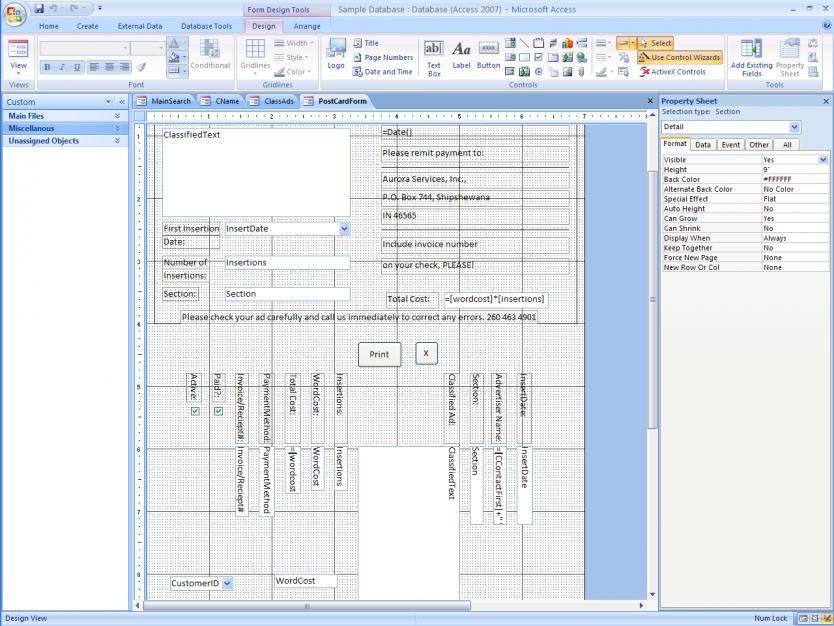The width and height of the screenshot is (834, 626).
Task: Click the ActiveX Controls icon
Action: point(672,72)
